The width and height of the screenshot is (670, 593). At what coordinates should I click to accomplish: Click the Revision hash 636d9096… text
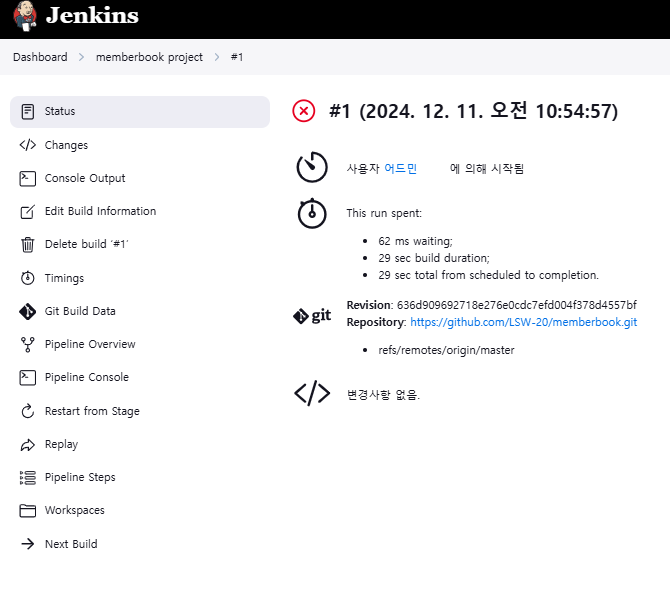click(x=517, y=305)
